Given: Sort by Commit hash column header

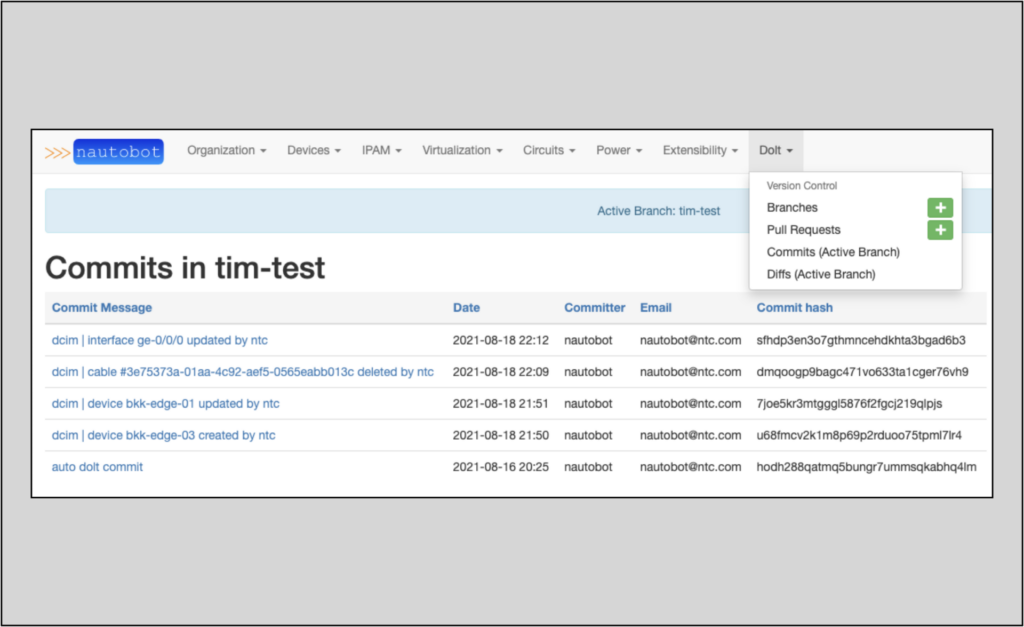Looking at the screenshot, I should click(795, 308).
